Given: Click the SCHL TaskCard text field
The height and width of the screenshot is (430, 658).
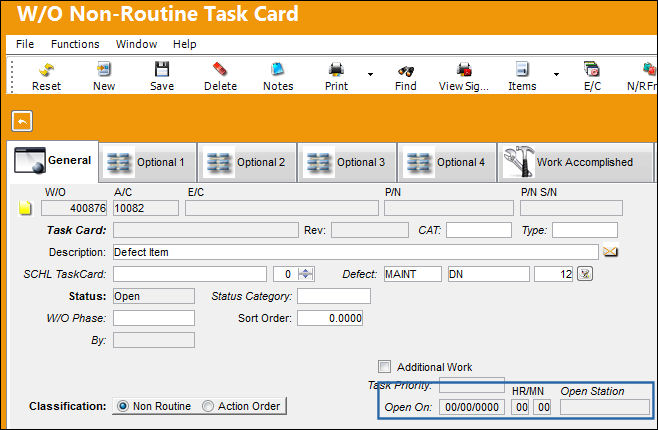Looking at the screenshot, I should pos(190,274).
